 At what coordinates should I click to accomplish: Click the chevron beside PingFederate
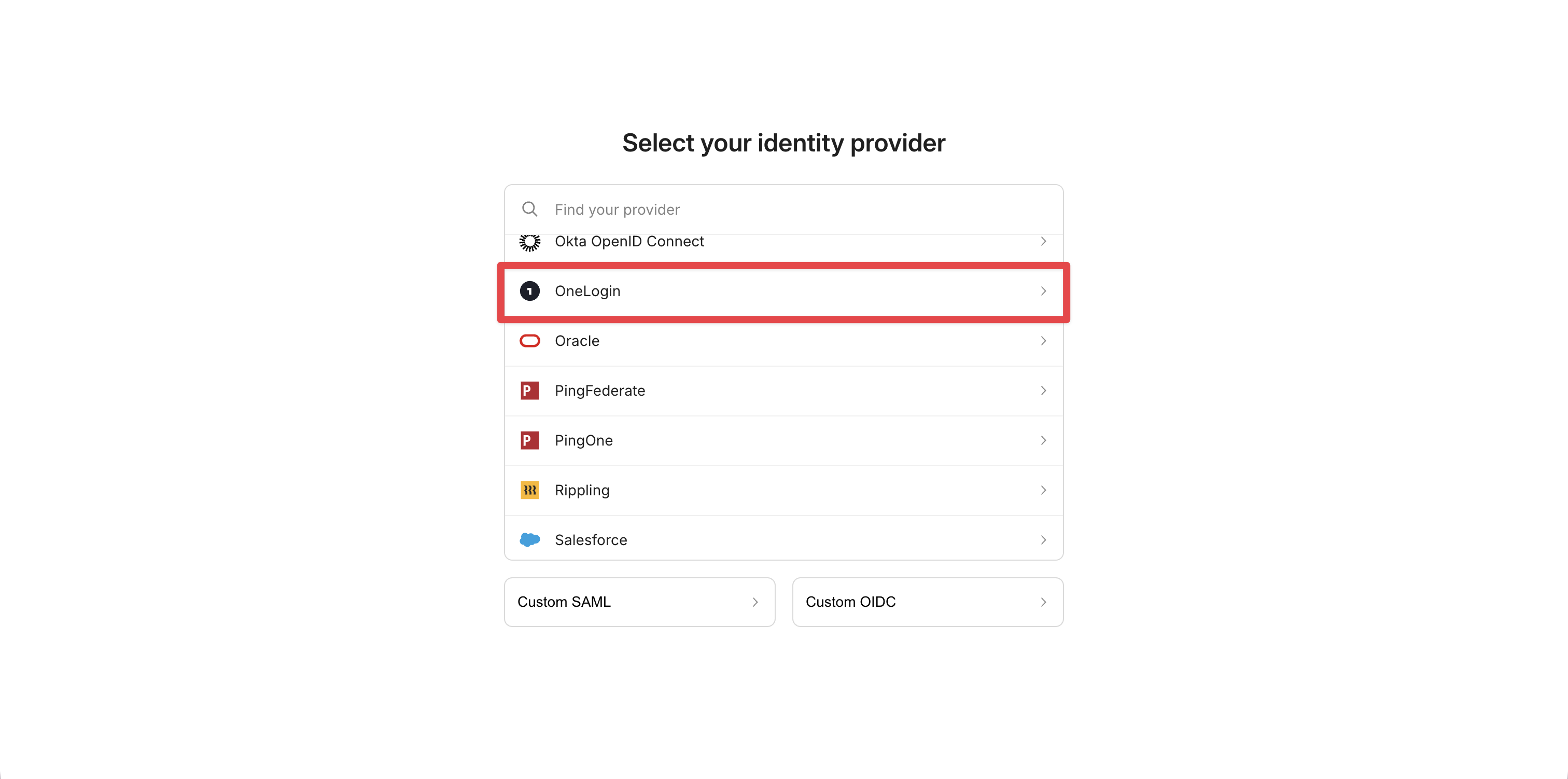pos(1043,391)
